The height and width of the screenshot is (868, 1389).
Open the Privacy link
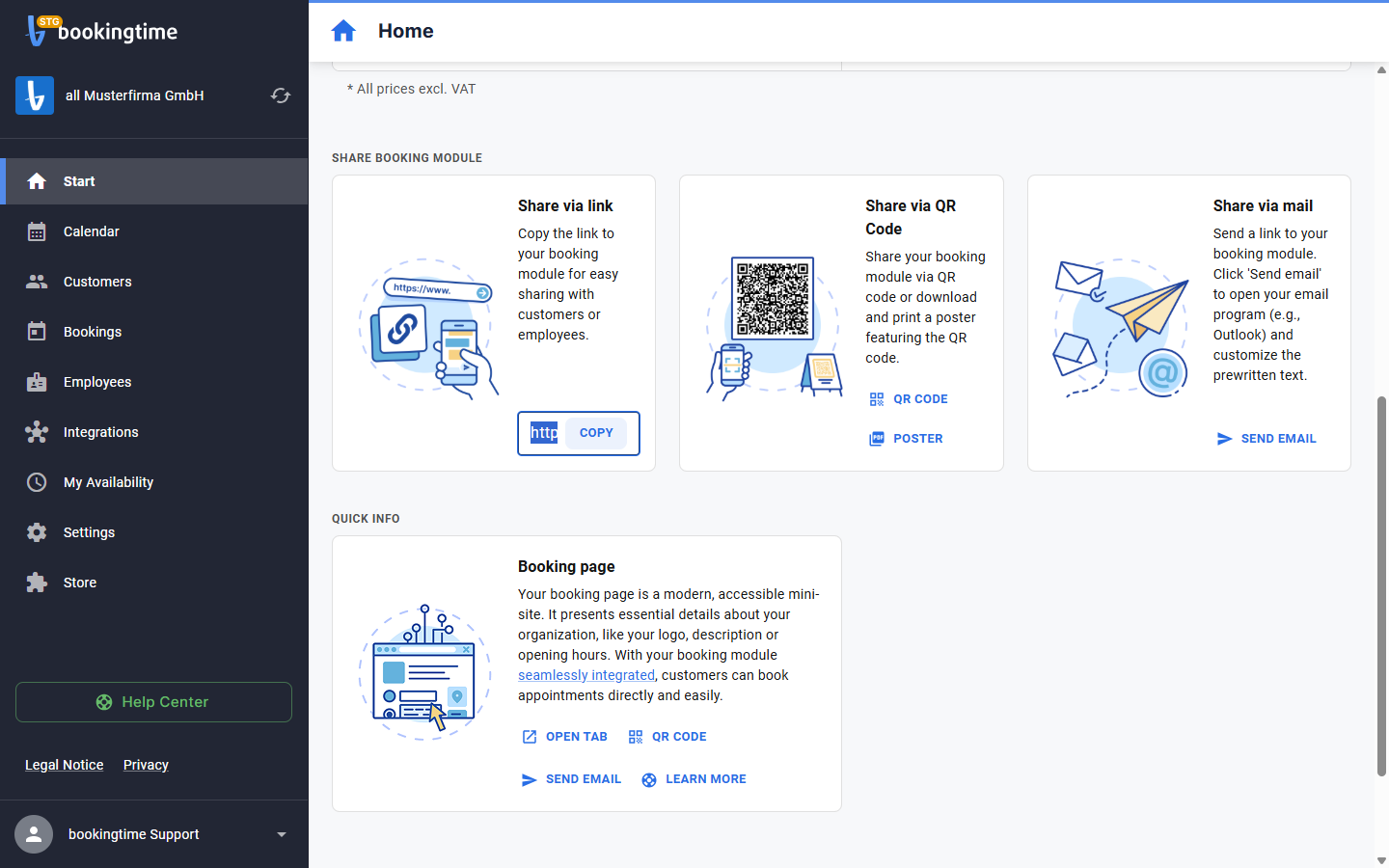146,765
